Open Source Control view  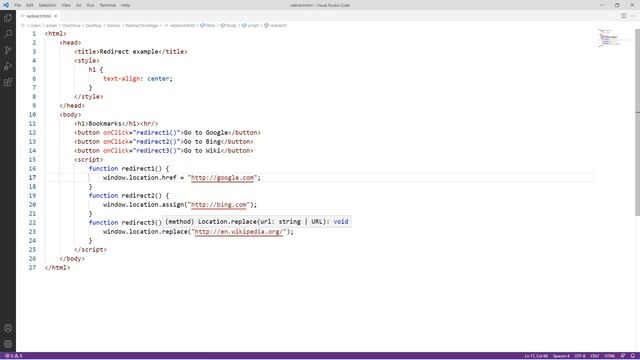[x=8, y=50]
